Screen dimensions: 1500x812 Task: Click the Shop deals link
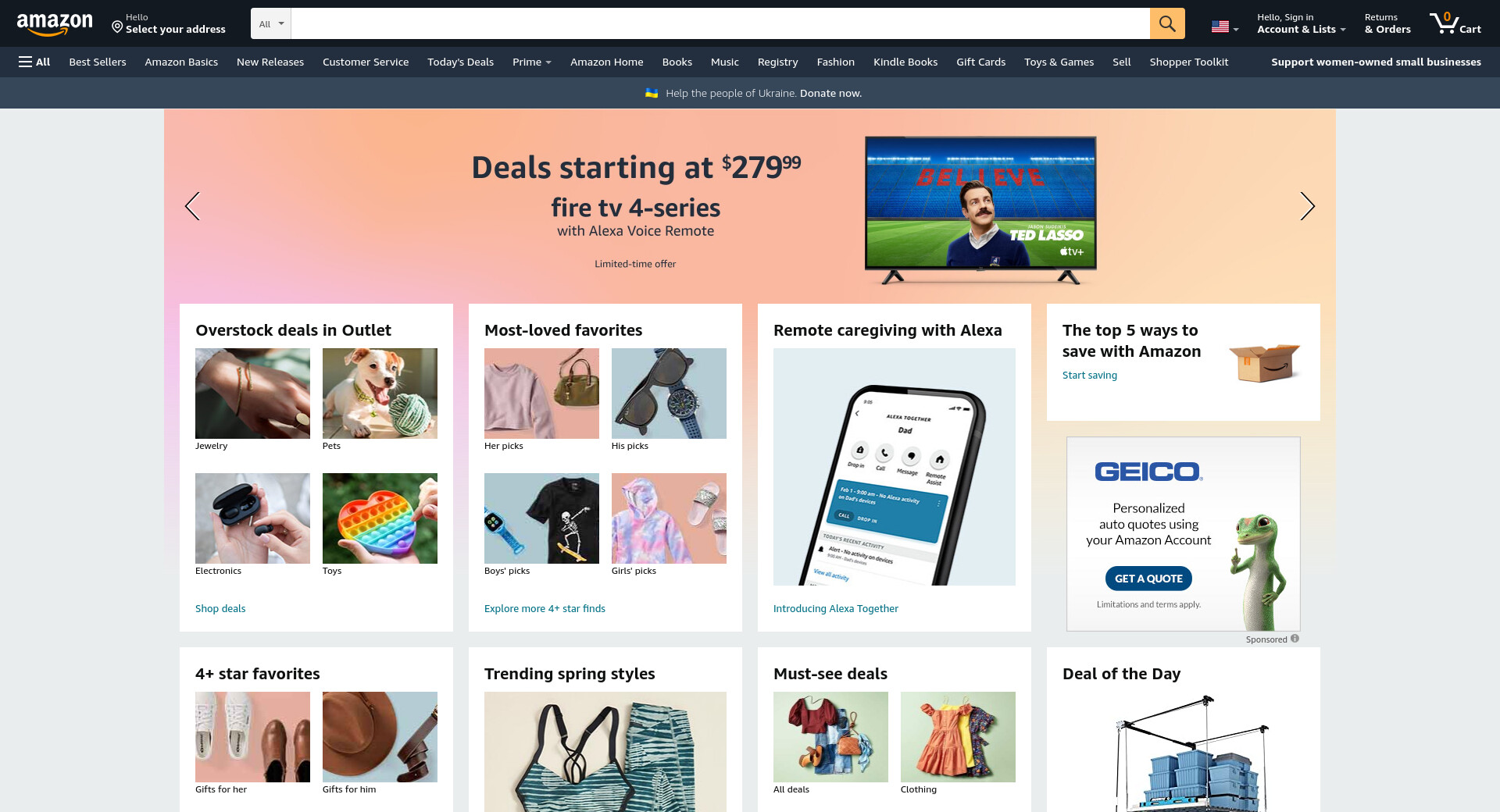pos(220,608)
